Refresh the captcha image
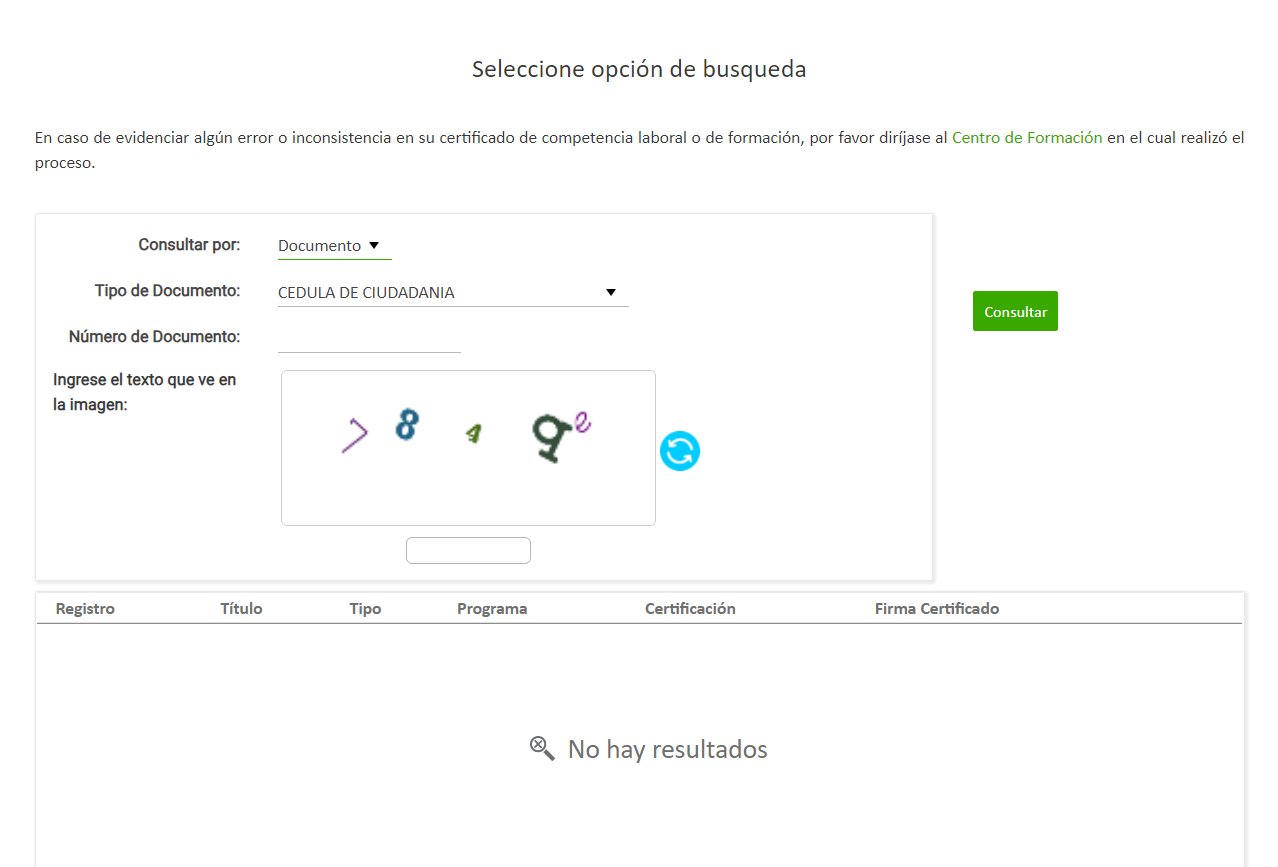 pyautogui.click(x=679, y=451)
